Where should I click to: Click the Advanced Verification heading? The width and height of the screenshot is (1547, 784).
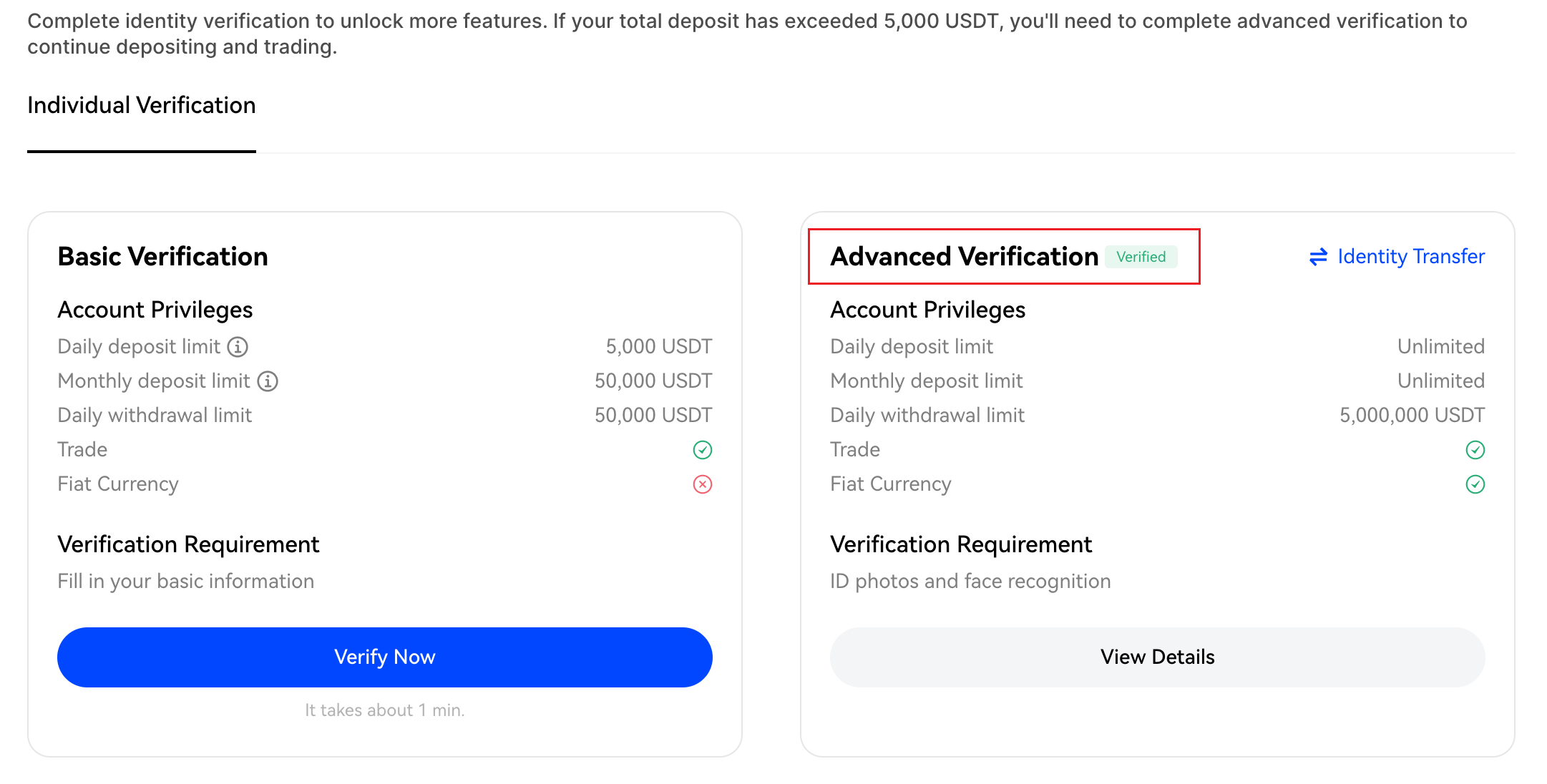pos(964,257)
